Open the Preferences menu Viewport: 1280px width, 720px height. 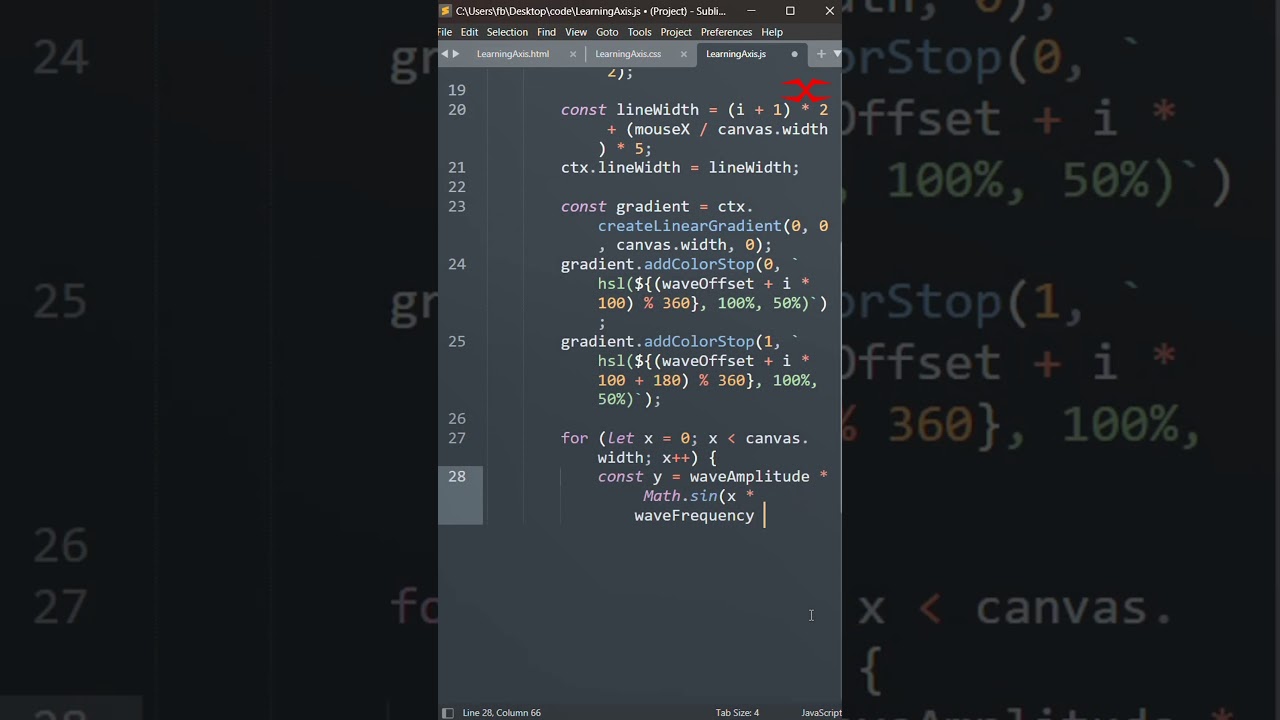click(727, 32)
